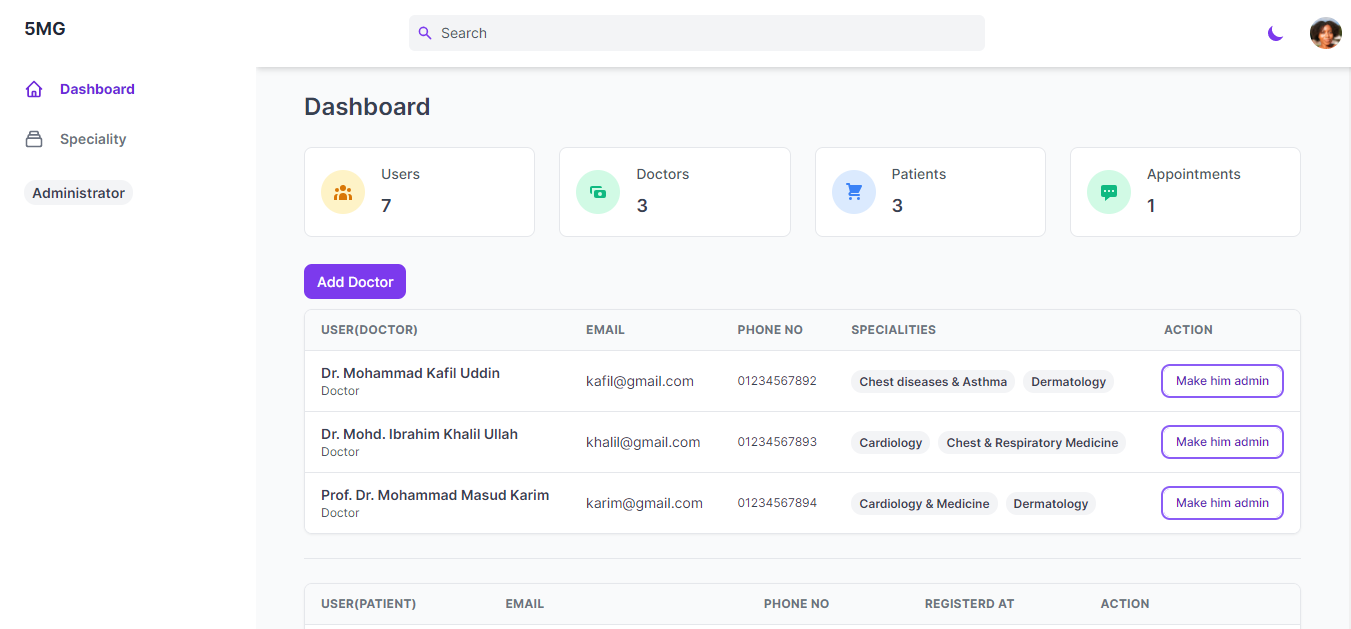Click the Patients cart icon

[x=853, y=191]
